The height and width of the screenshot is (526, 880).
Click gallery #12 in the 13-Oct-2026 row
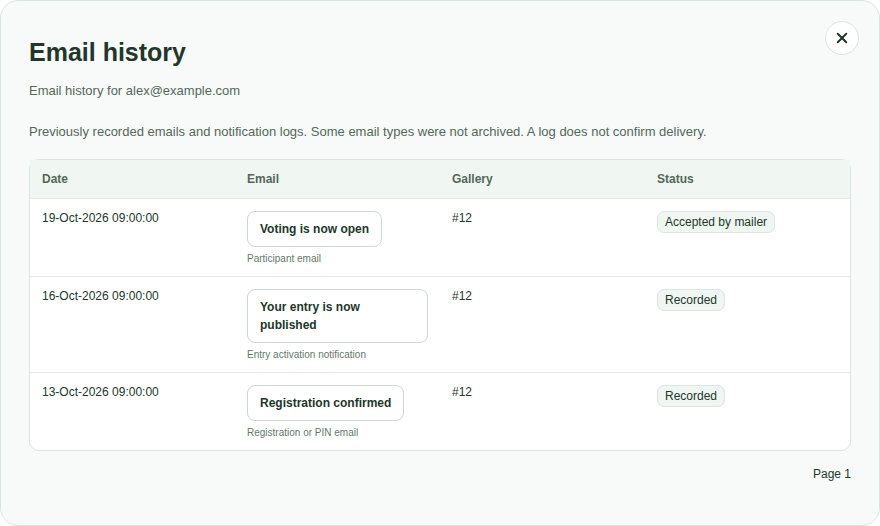pos(462,392)
